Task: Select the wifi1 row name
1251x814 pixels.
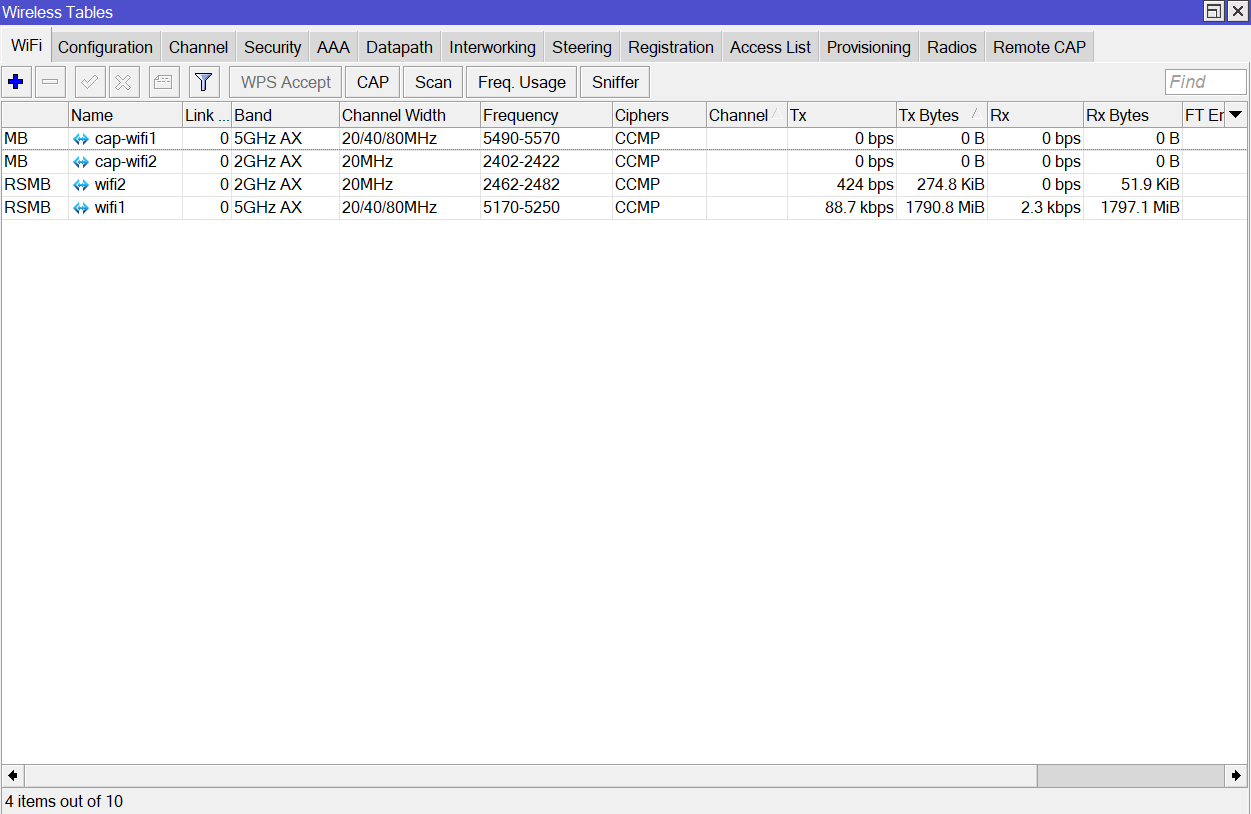Action: tap(110, 207)
